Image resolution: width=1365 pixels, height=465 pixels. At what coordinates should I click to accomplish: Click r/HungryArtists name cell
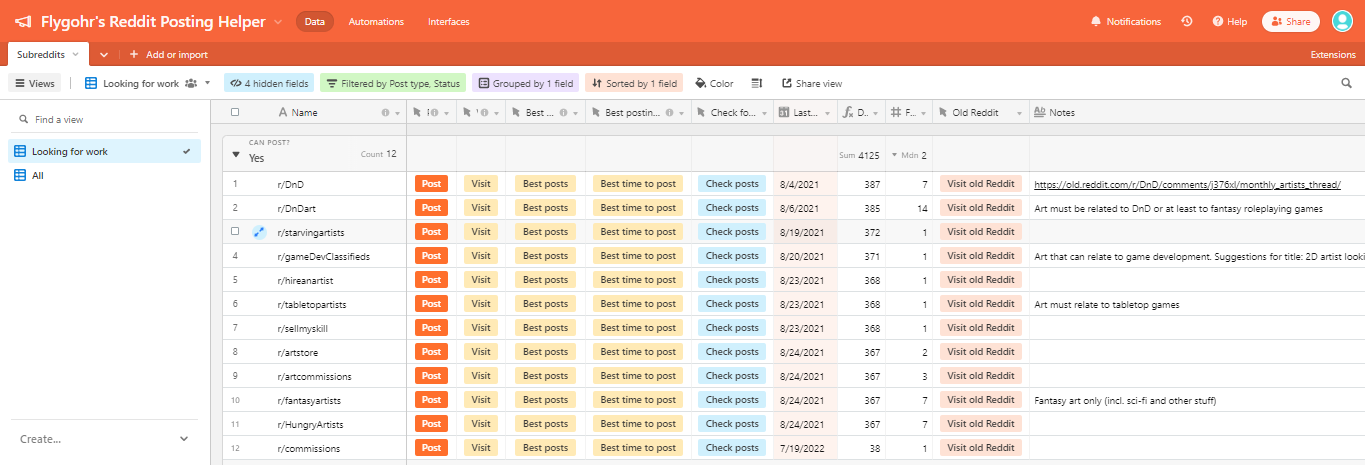[x=309, y=424]
